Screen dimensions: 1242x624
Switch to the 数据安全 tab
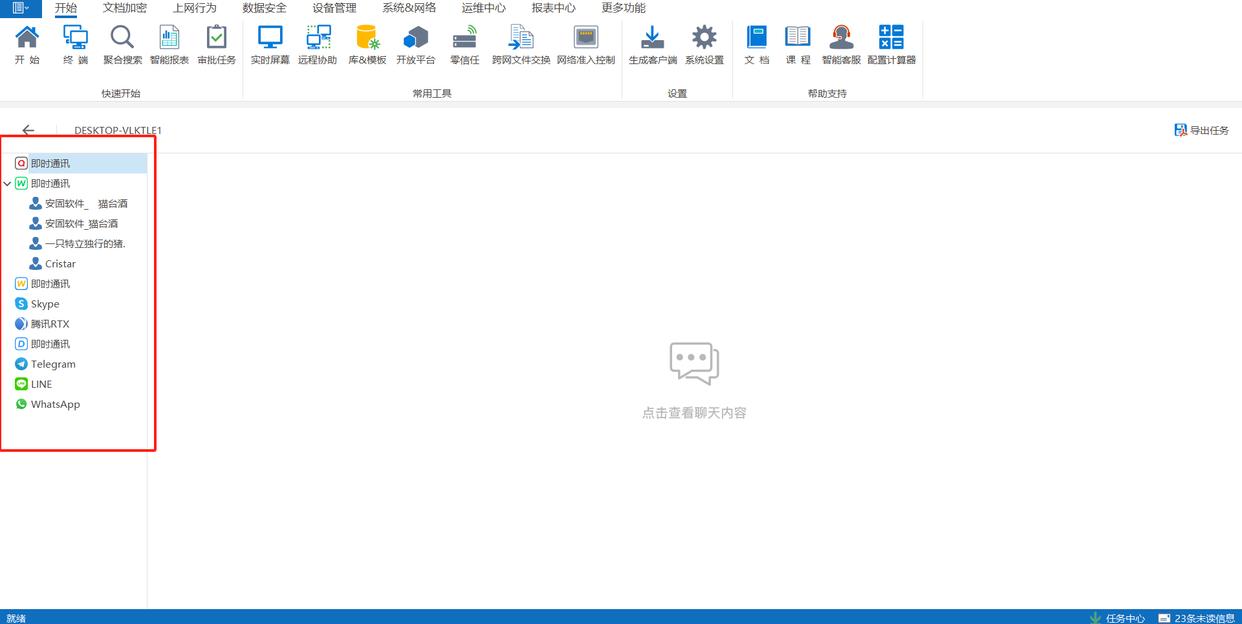(x=264, y=8)
